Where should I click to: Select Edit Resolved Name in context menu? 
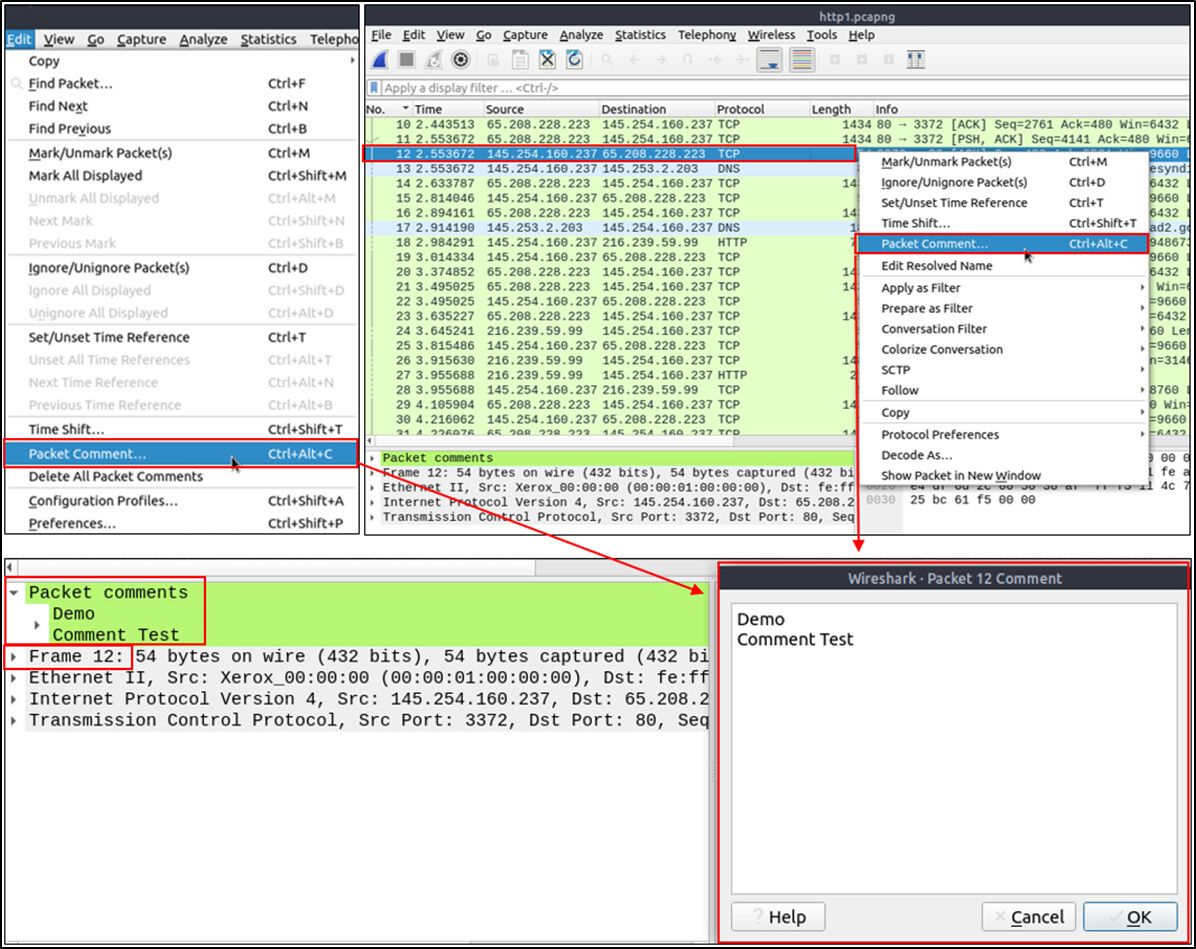click(1003, 265)
